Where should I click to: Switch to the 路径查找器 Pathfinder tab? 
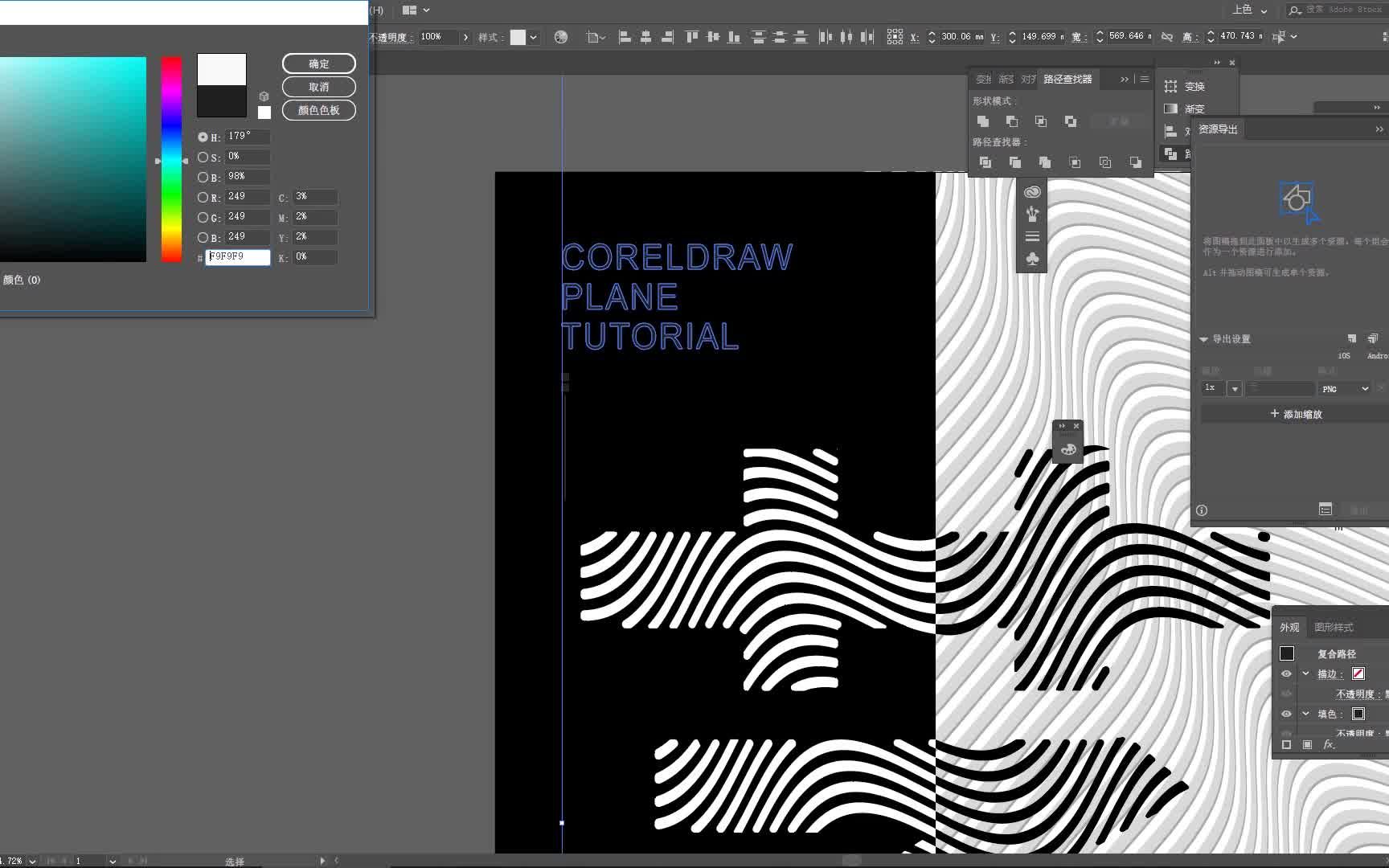coord(1067,79)
